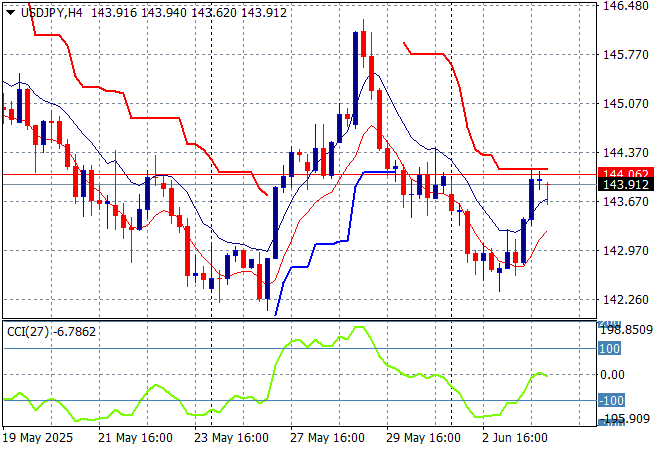Viewport: 660px width, 450px height.
Task: Click the blue -100 level marker
Action: [610, 401]
